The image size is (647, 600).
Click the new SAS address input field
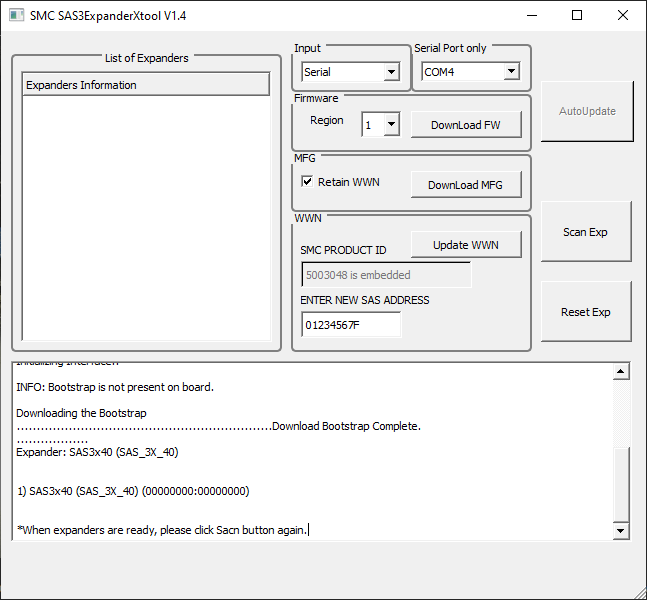tap(350, 325)
